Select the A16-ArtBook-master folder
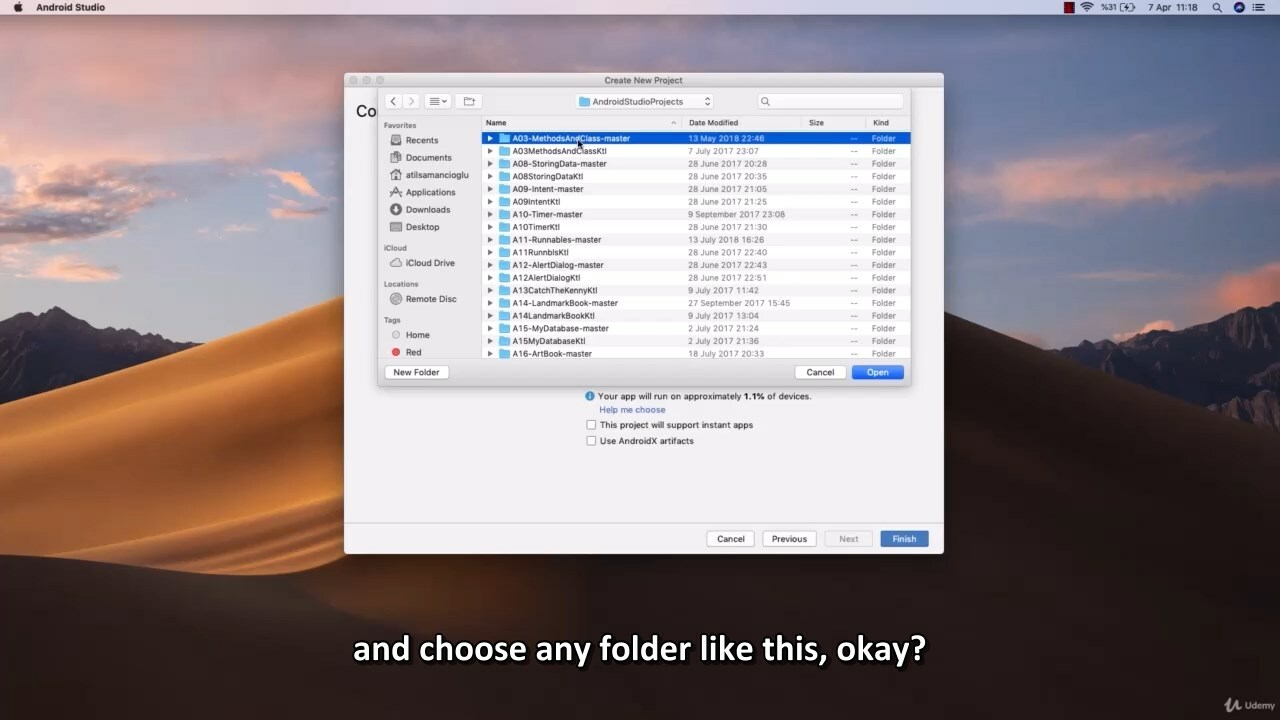 point(696,354)
